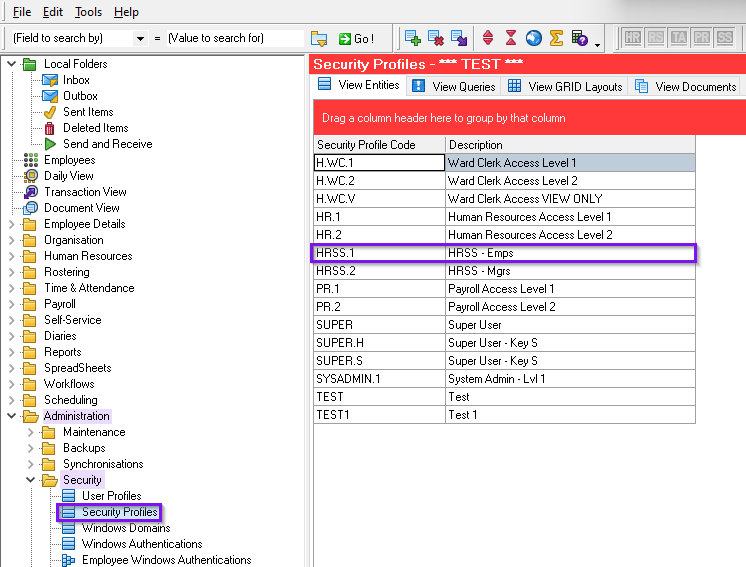Switch to the View Queries tab
Screen dimensions: 746x567
tap(454, 87)
